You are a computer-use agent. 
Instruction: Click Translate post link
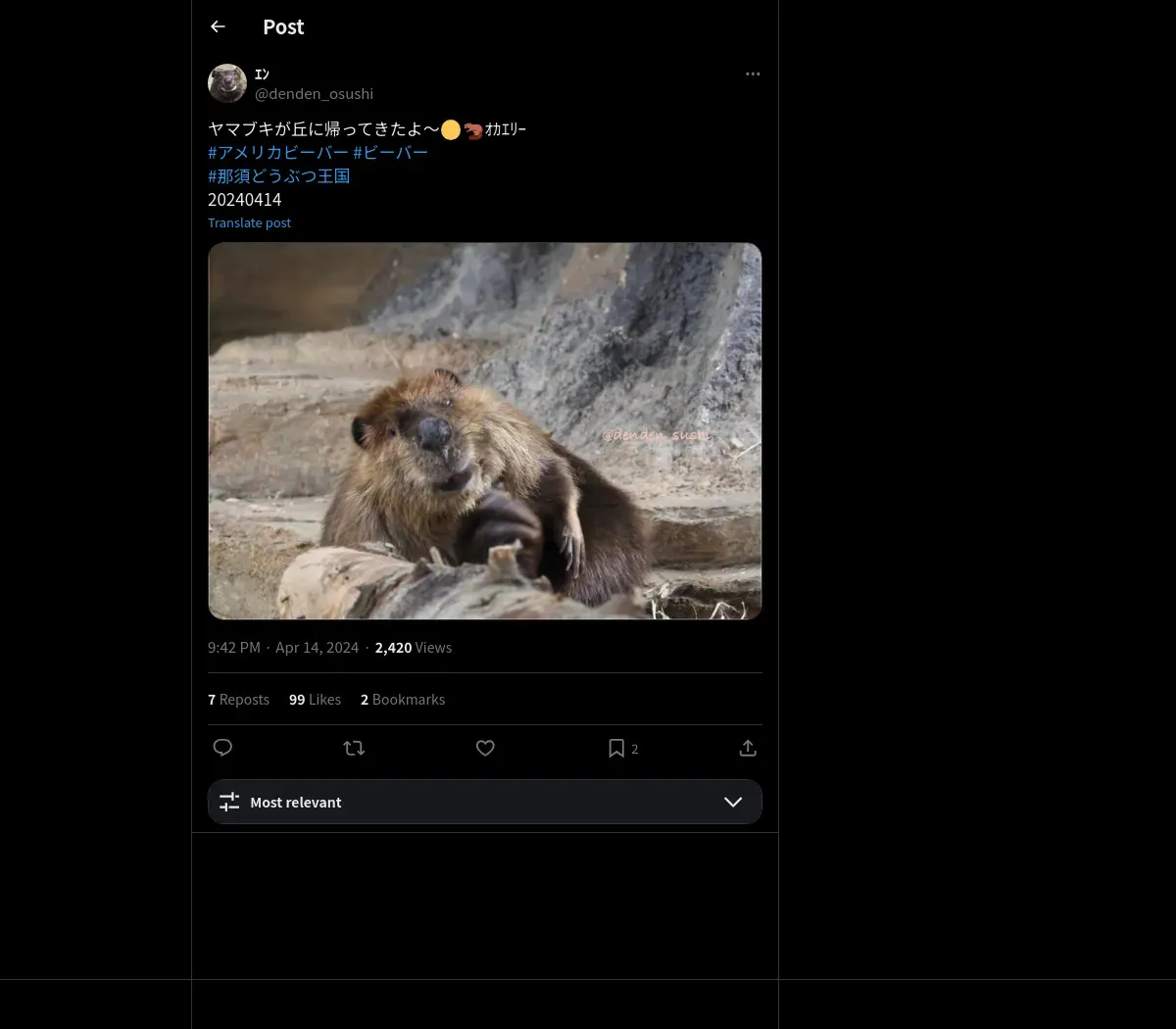click(x=249, y=222)
